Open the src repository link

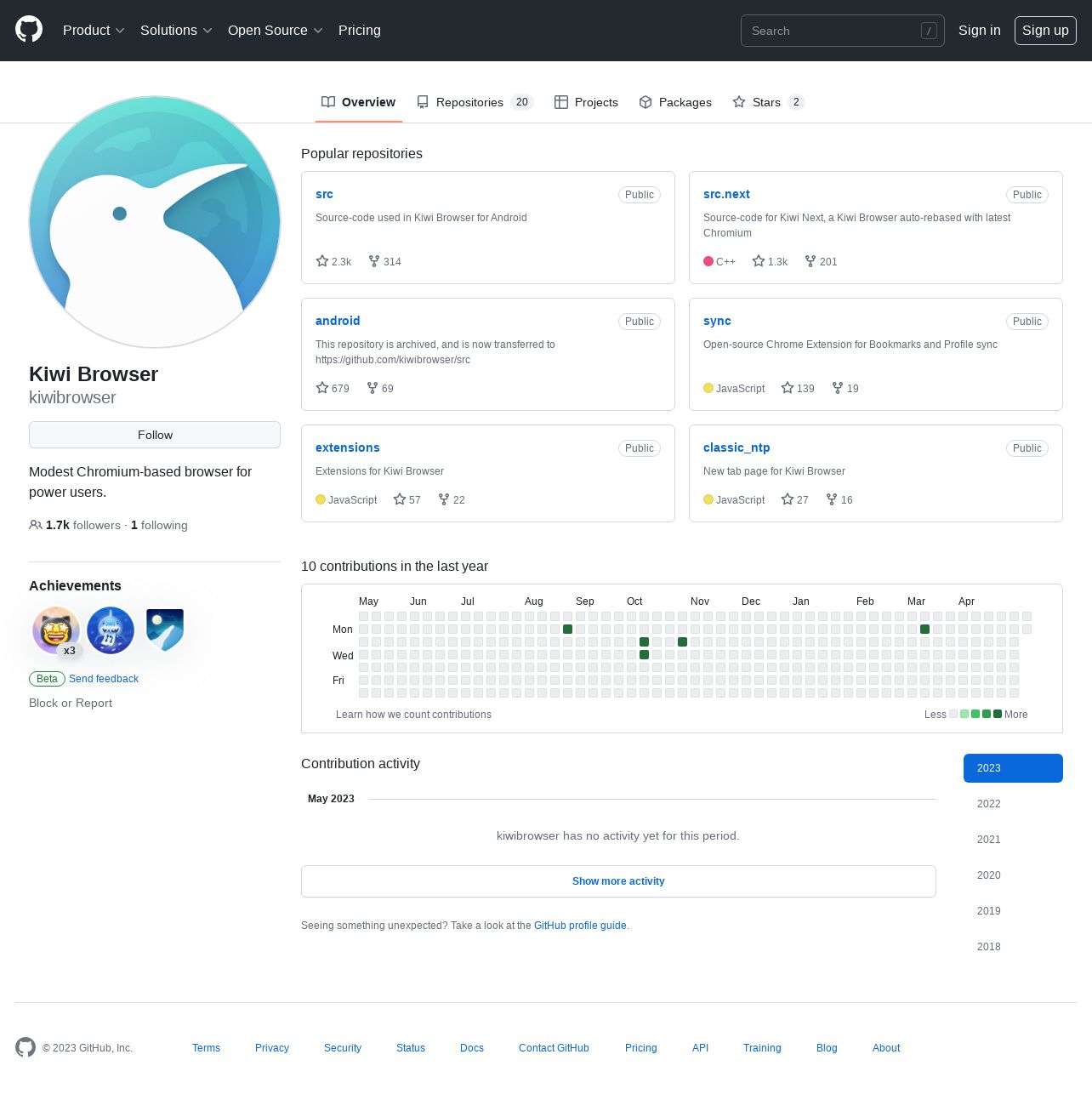(x=324, y=194)
